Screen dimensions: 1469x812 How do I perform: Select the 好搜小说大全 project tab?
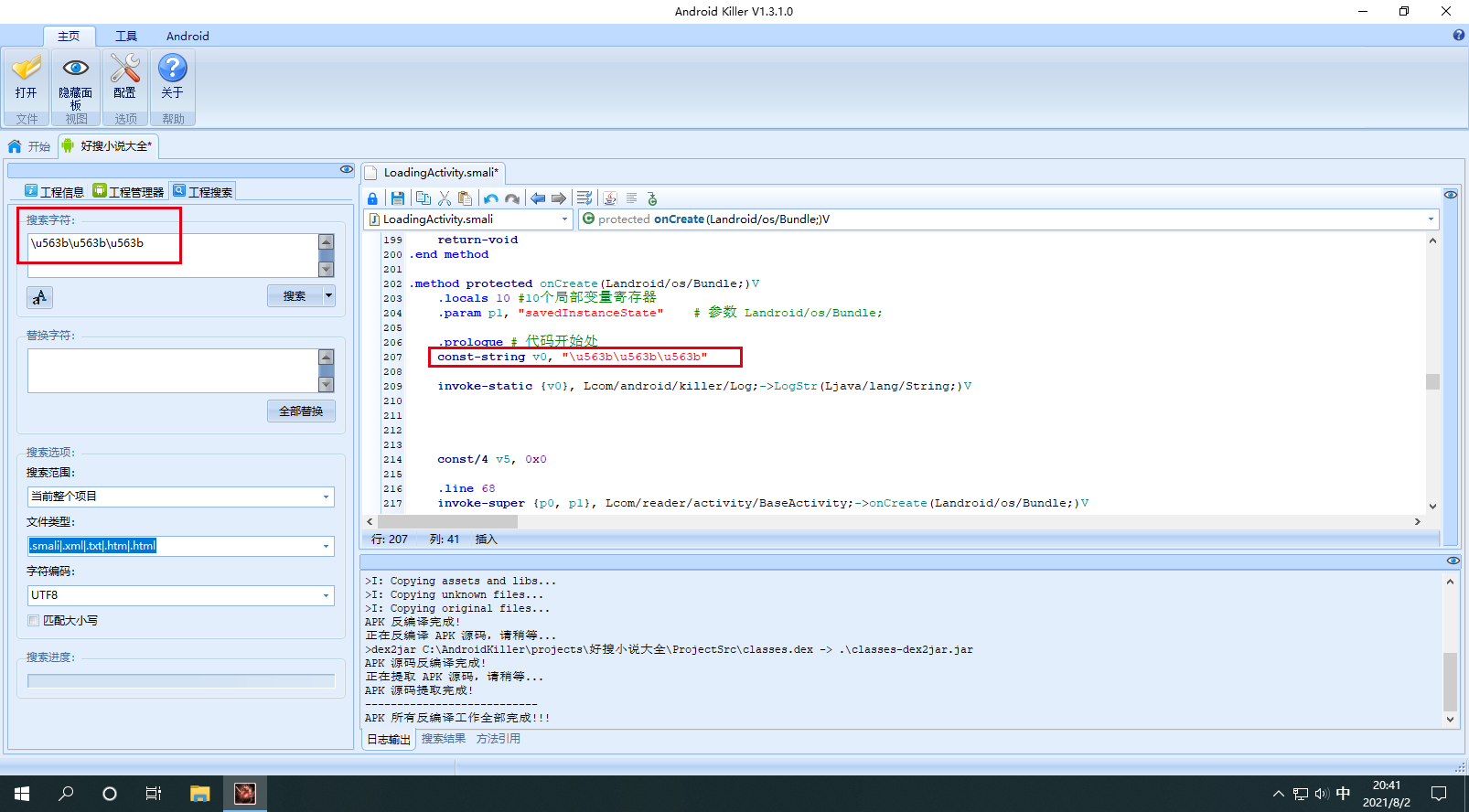coord(108,146)
